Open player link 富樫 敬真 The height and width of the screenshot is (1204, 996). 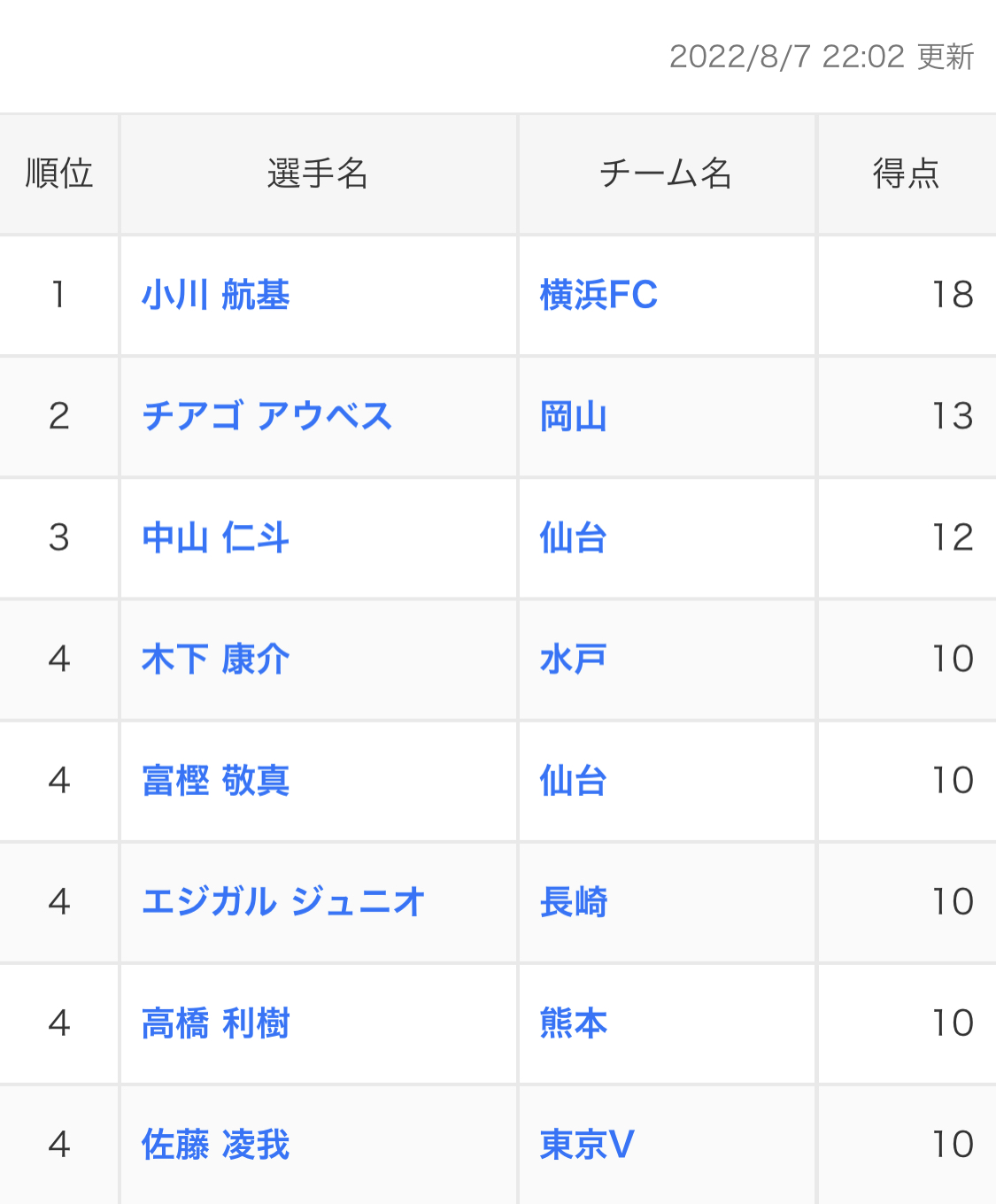[x=215, y=780]
